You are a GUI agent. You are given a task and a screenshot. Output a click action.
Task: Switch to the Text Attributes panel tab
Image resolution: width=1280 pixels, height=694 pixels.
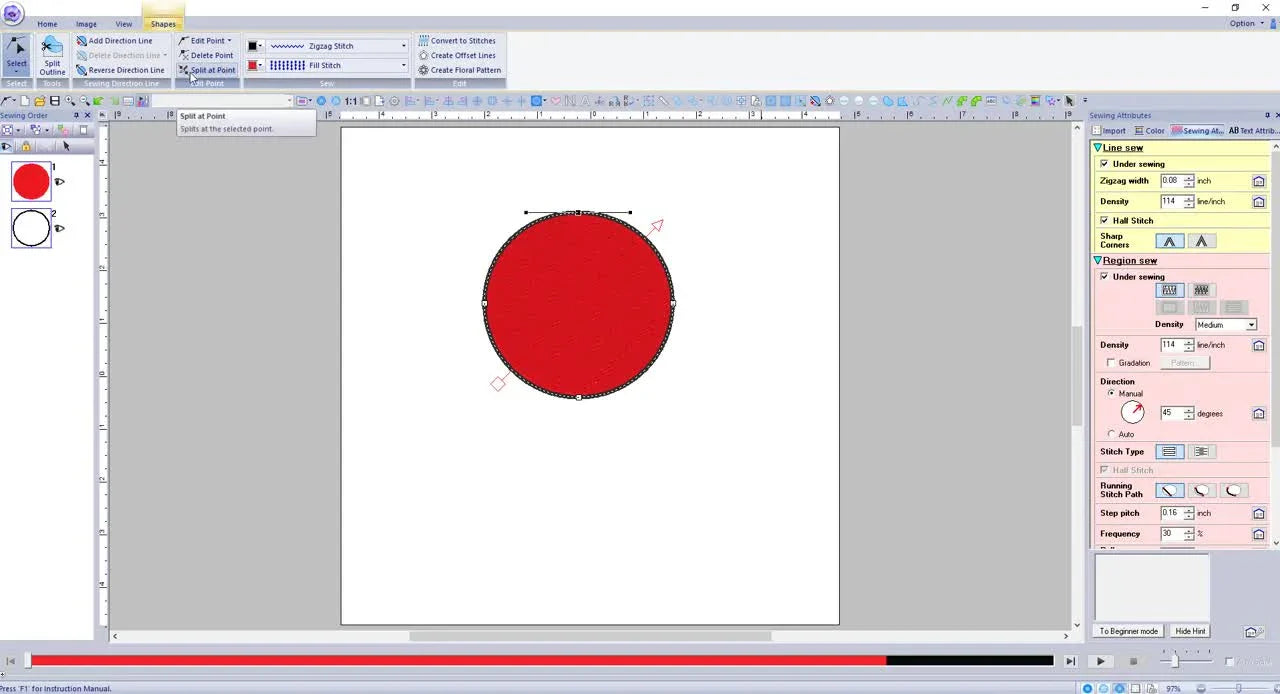pyautogui.click(x=1253, y=131)
